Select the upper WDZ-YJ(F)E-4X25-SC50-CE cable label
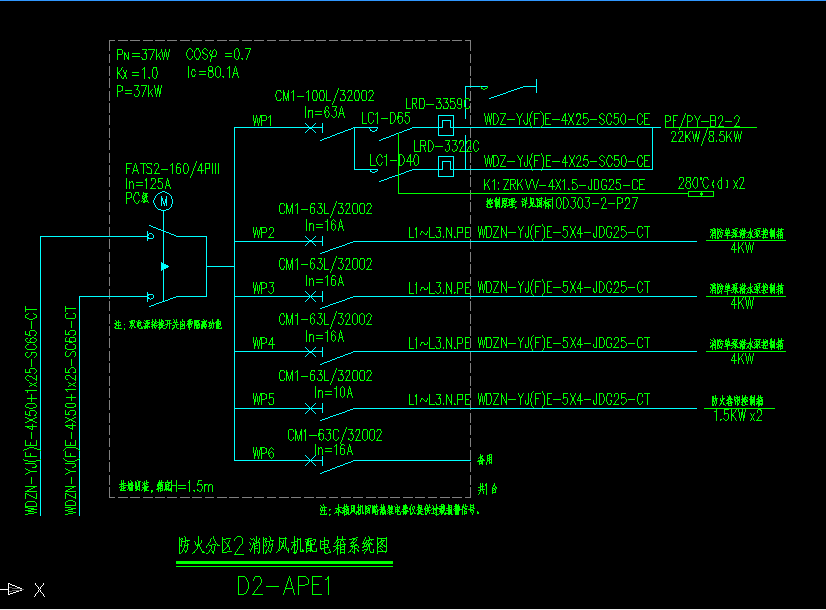This screenshot has height=610, width=826. coord(567,120)
